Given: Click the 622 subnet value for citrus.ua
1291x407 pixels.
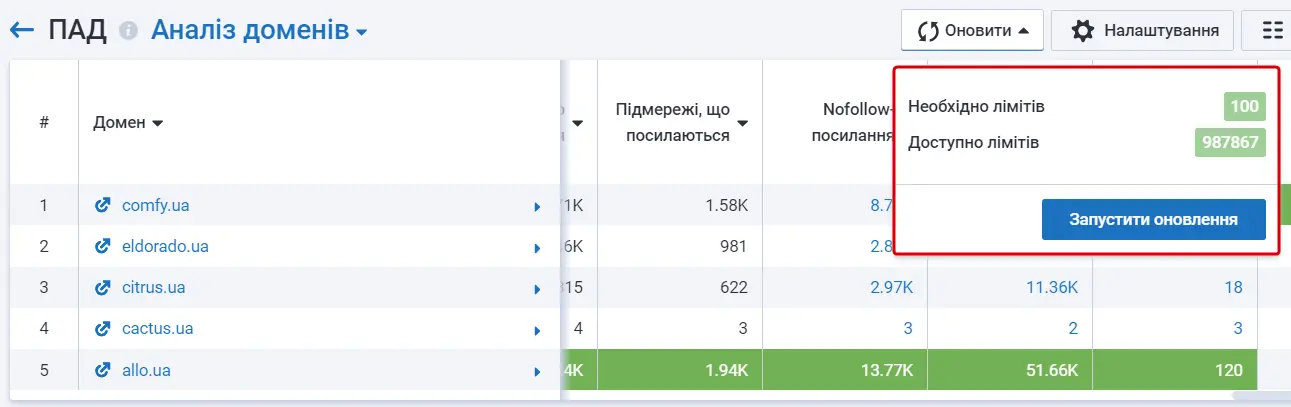Looking at the screenshot, I should coord(734,287).
